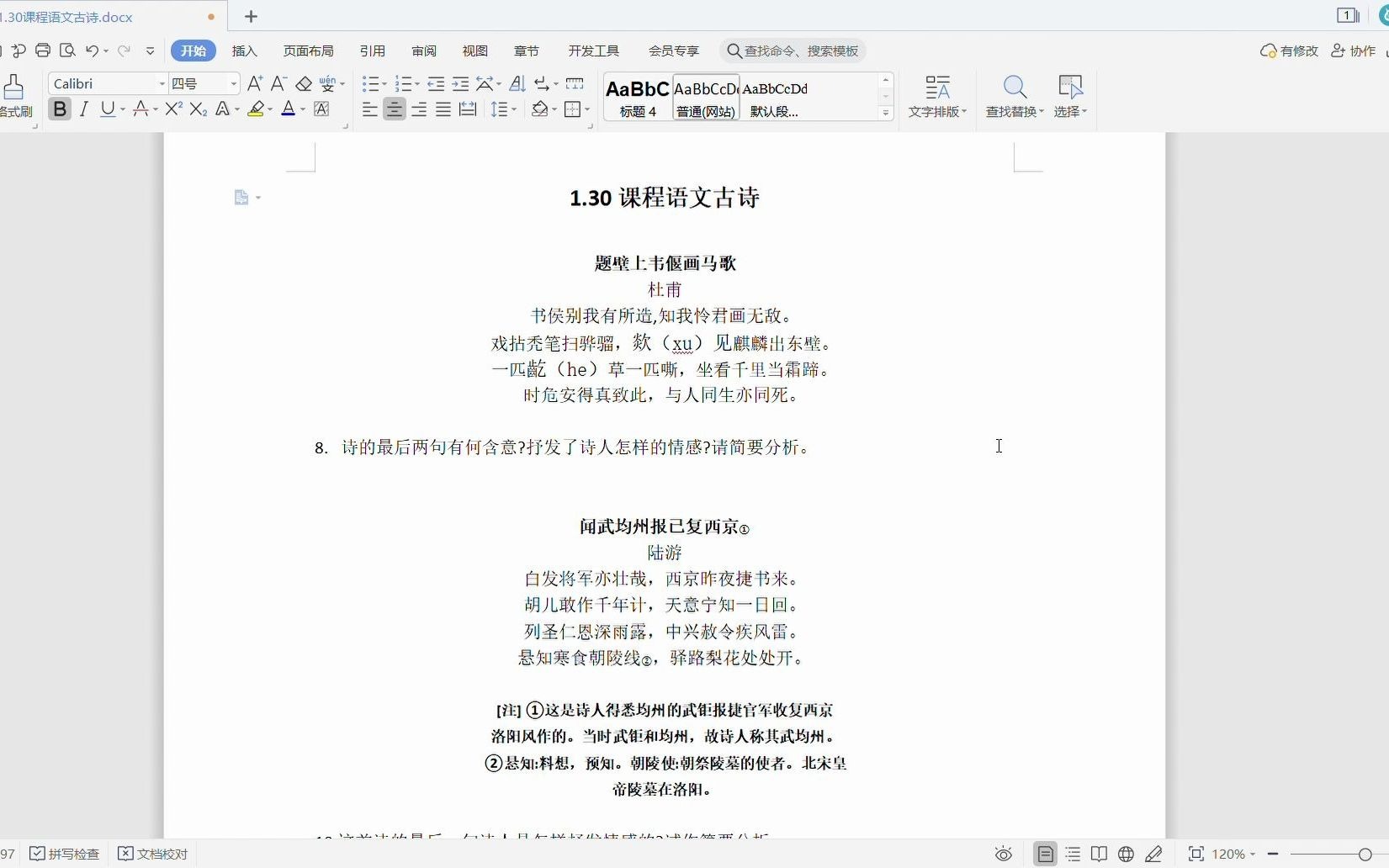Apply superscript formatting
The image size is (1389, 868).
(172, 108)
